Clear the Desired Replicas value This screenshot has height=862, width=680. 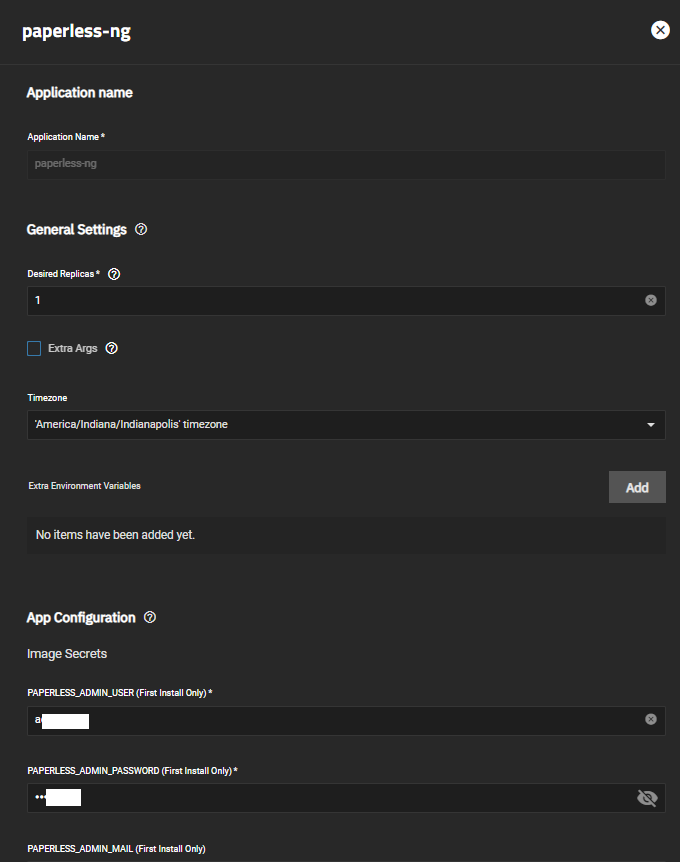click(650, 300)
